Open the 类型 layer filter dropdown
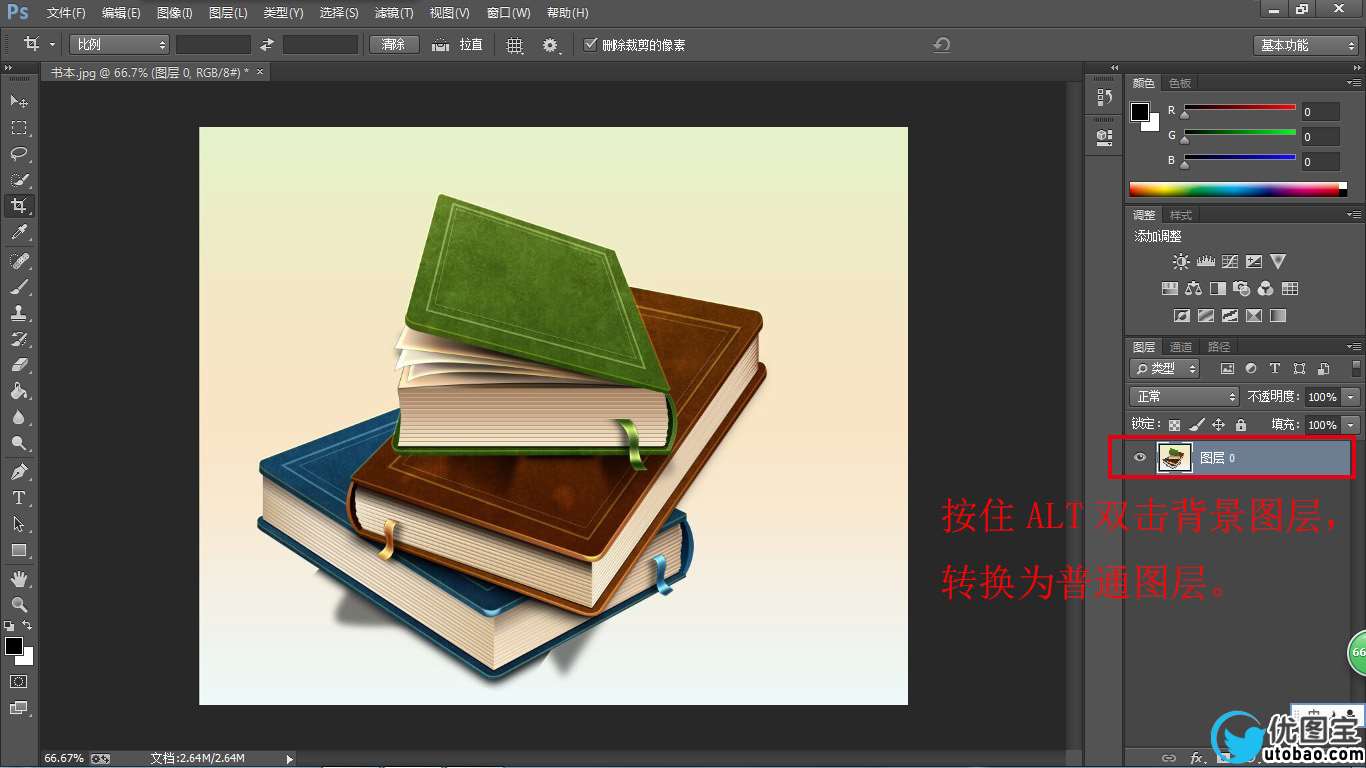The width and height of the screenshot is (1366, 768). coord(1165,369)
